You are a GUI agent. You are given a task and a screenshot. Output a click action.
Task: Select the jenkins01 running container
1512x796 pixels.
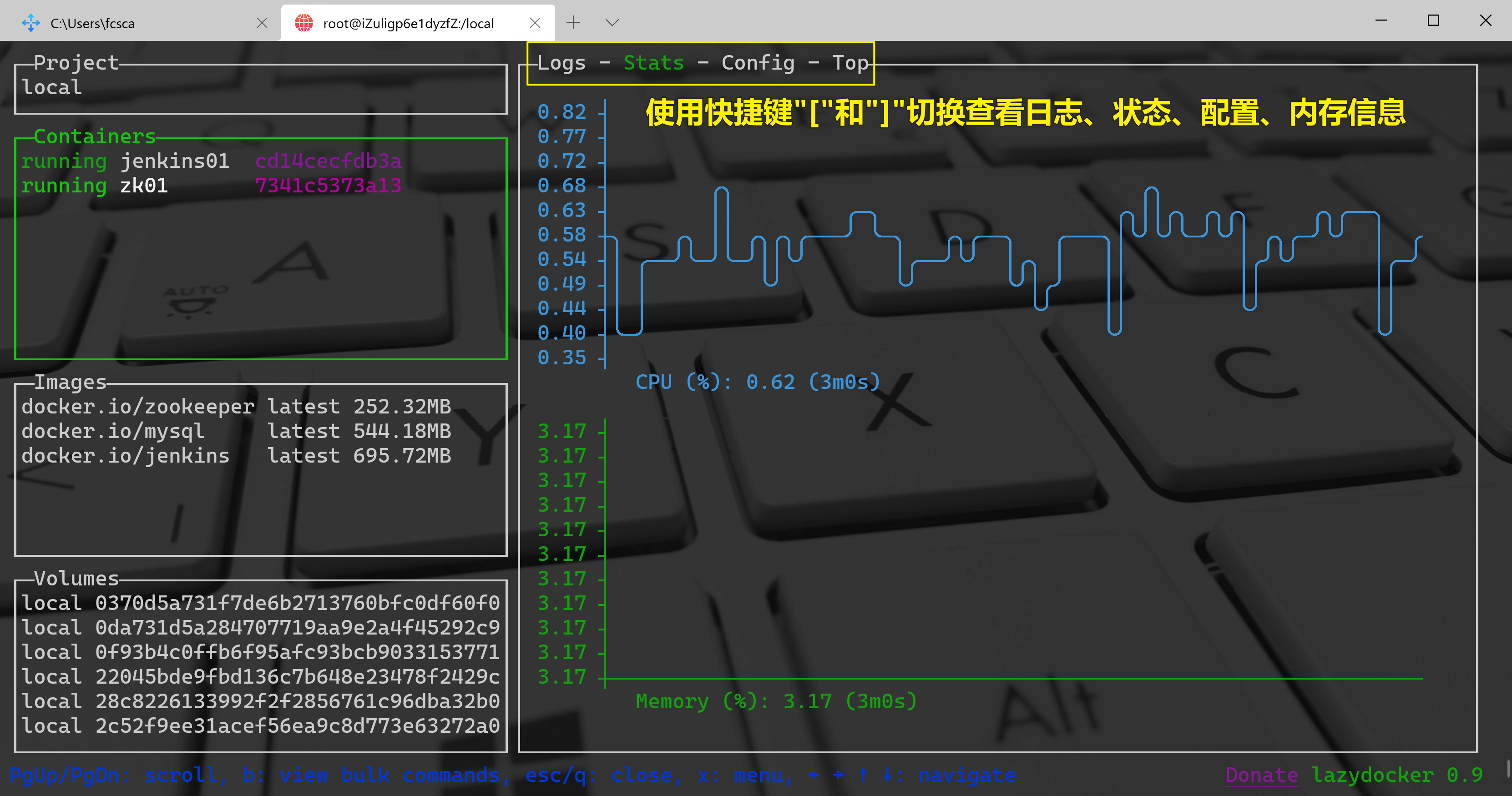click(x=176, y=161)
